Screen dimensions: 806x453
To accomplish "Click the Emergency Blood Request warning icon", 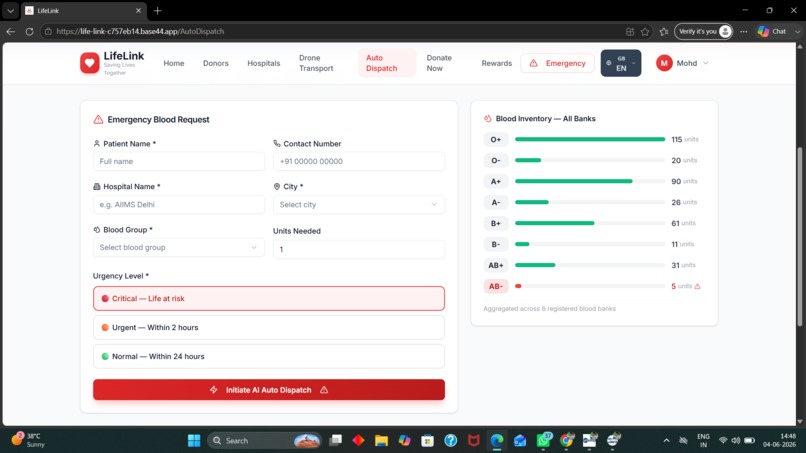I will point(98,119).
